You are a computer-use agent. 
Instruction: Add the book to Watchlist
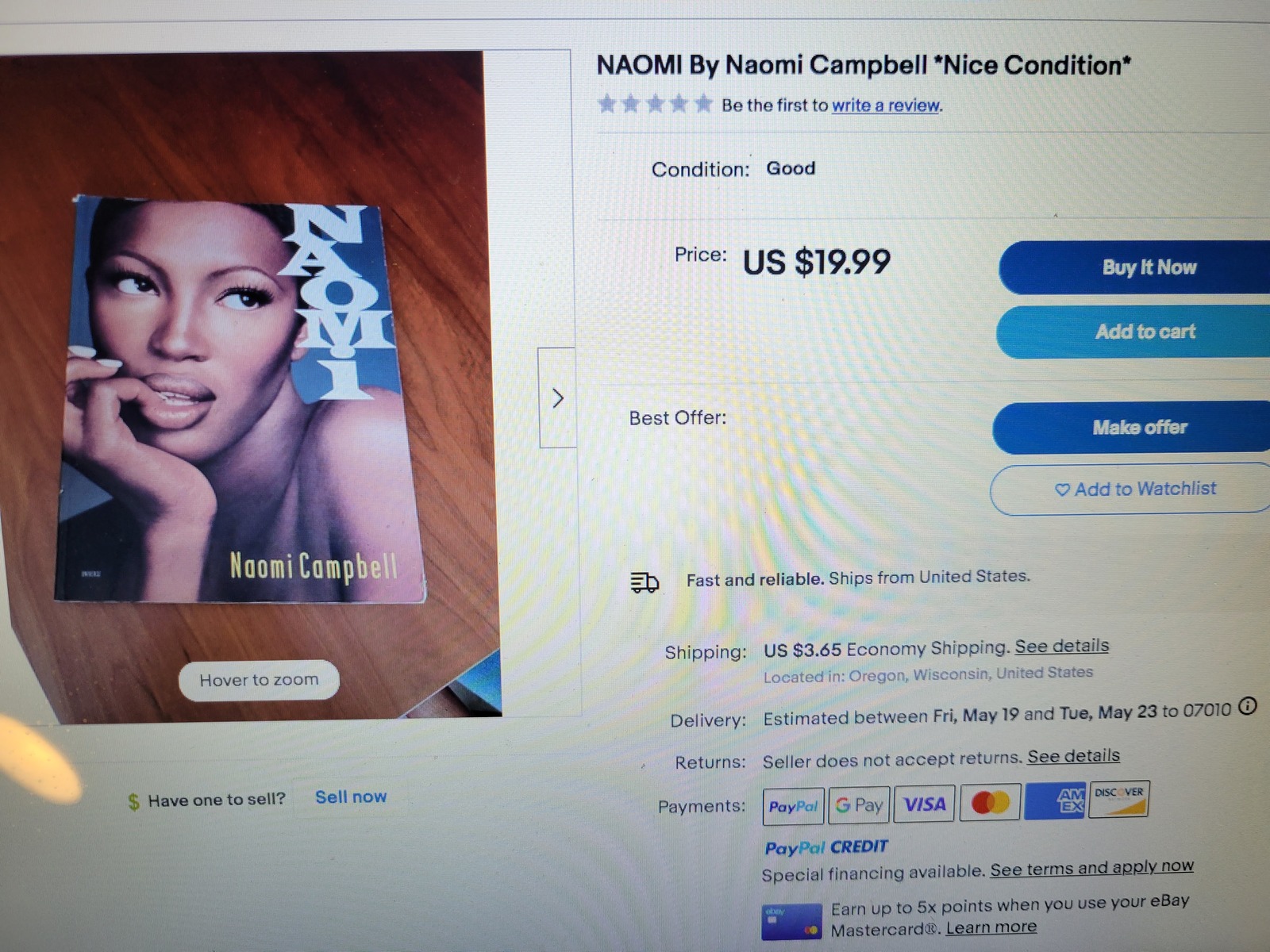pos(1130,489)
